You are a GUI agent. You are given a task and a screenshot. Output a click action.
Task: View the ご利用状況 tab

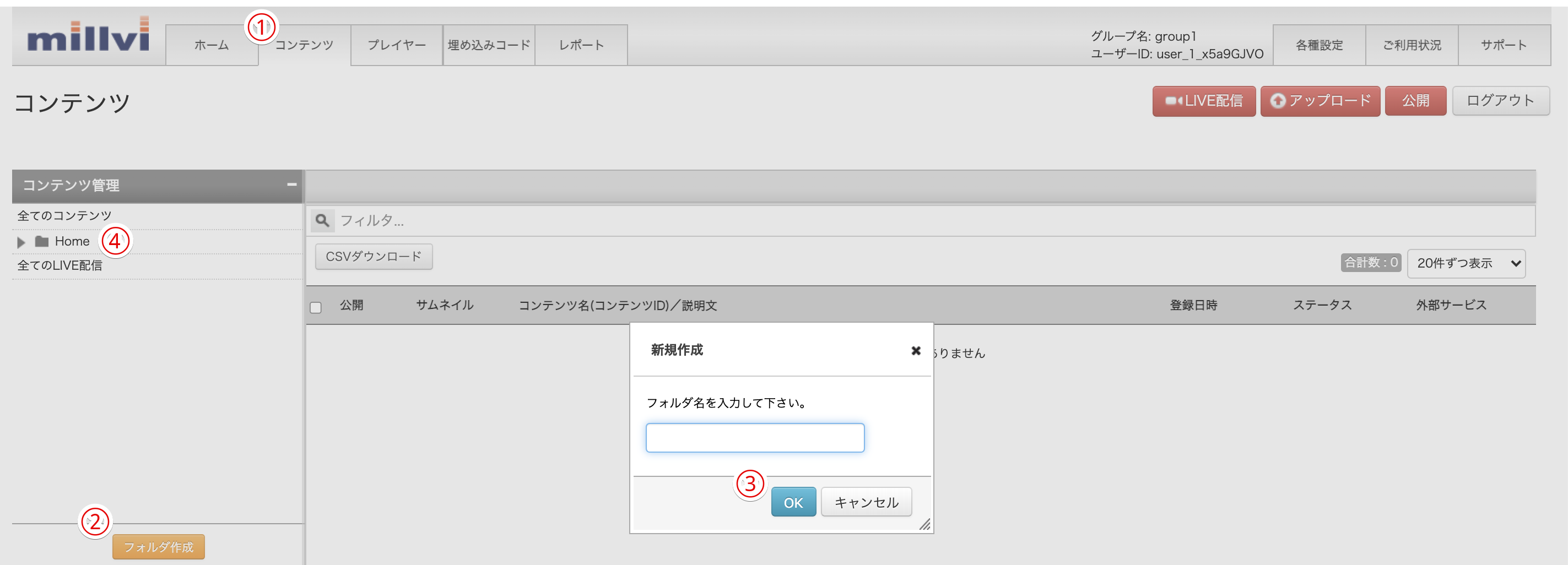point(1412,45)
